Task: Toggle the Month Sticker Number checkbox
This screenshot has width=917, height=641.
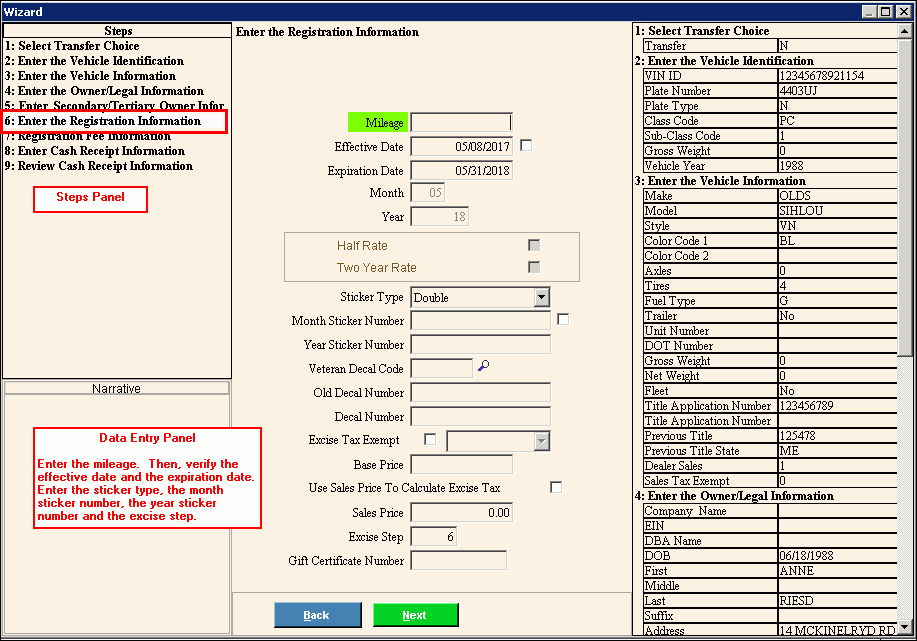Action: (x=563, y=320)
